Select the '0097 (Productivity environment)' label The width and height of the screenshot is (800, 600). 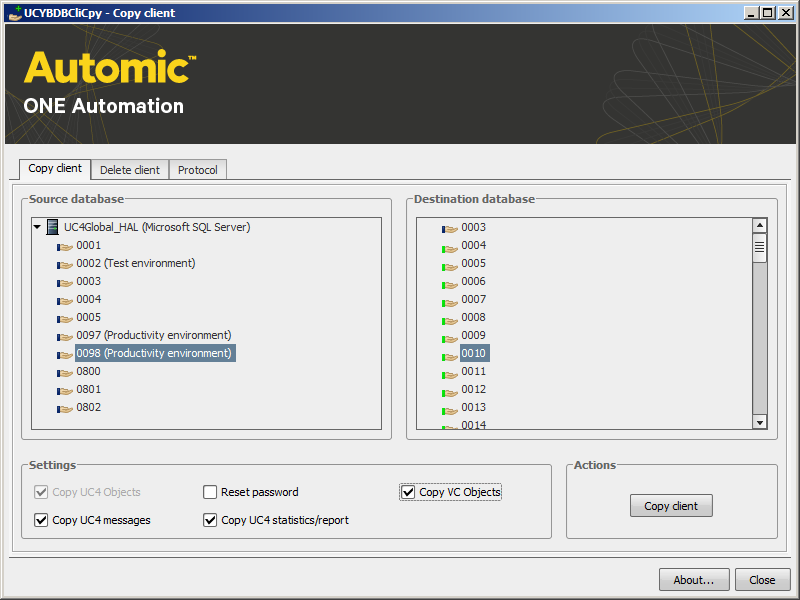click(154, 335)
